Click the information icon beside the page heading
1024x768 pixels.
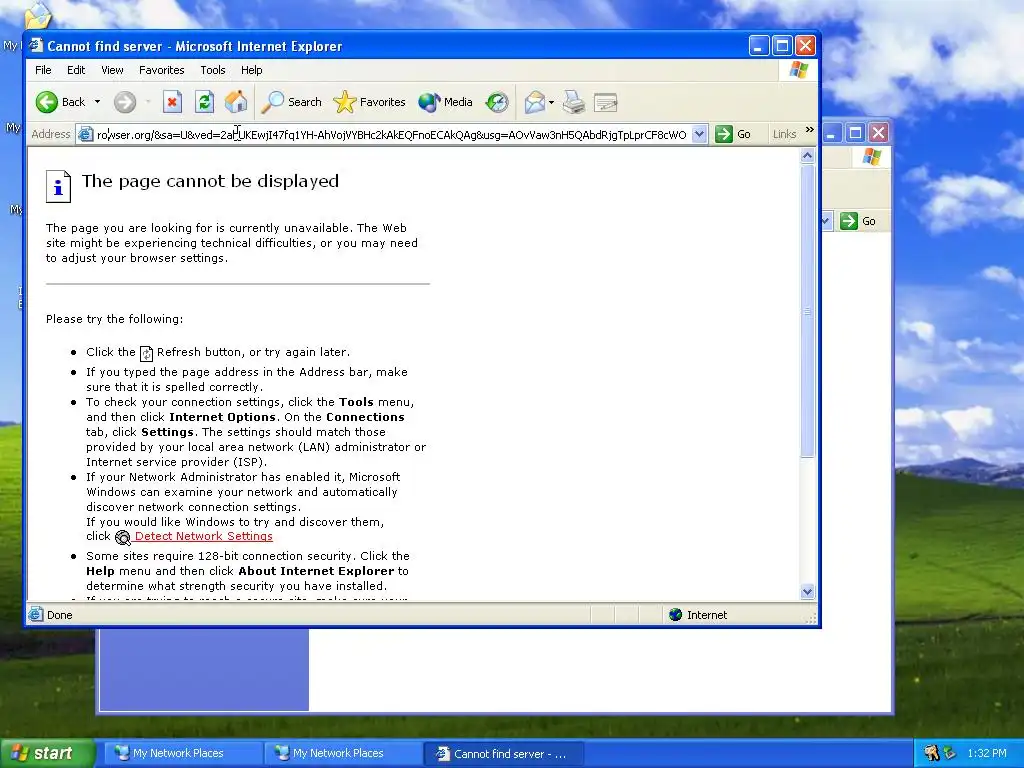58,187
